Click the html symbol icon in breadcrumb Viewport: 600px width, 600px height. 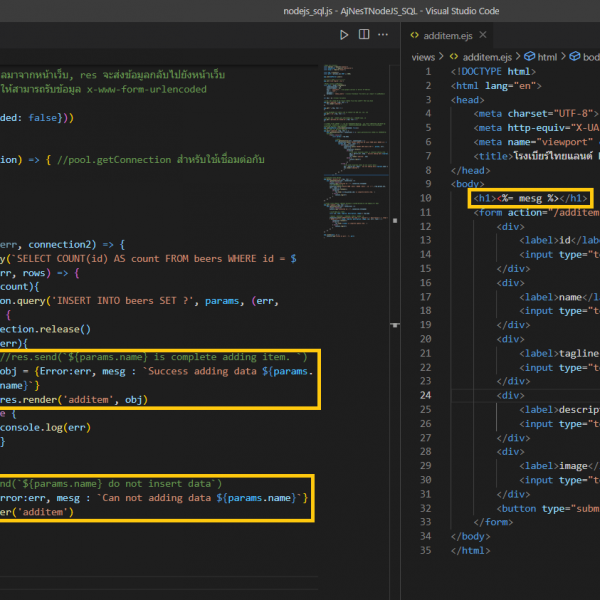(x=530, y=58)
